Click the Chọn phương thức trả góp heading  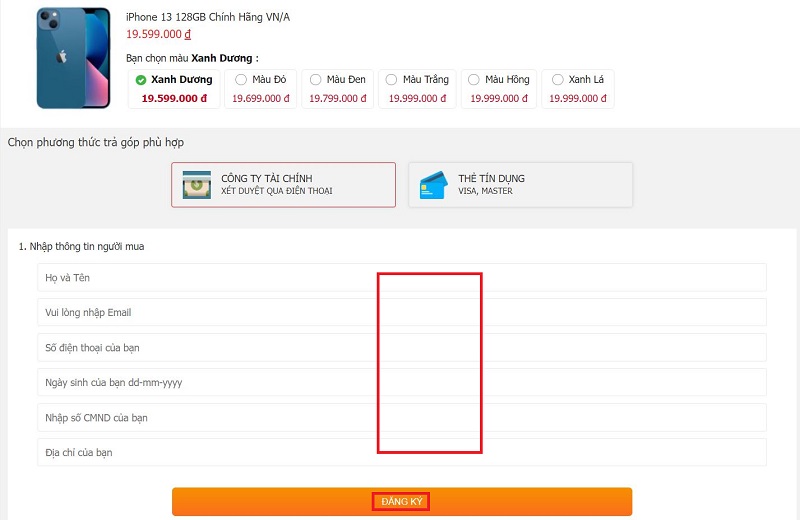coord(96,142)
